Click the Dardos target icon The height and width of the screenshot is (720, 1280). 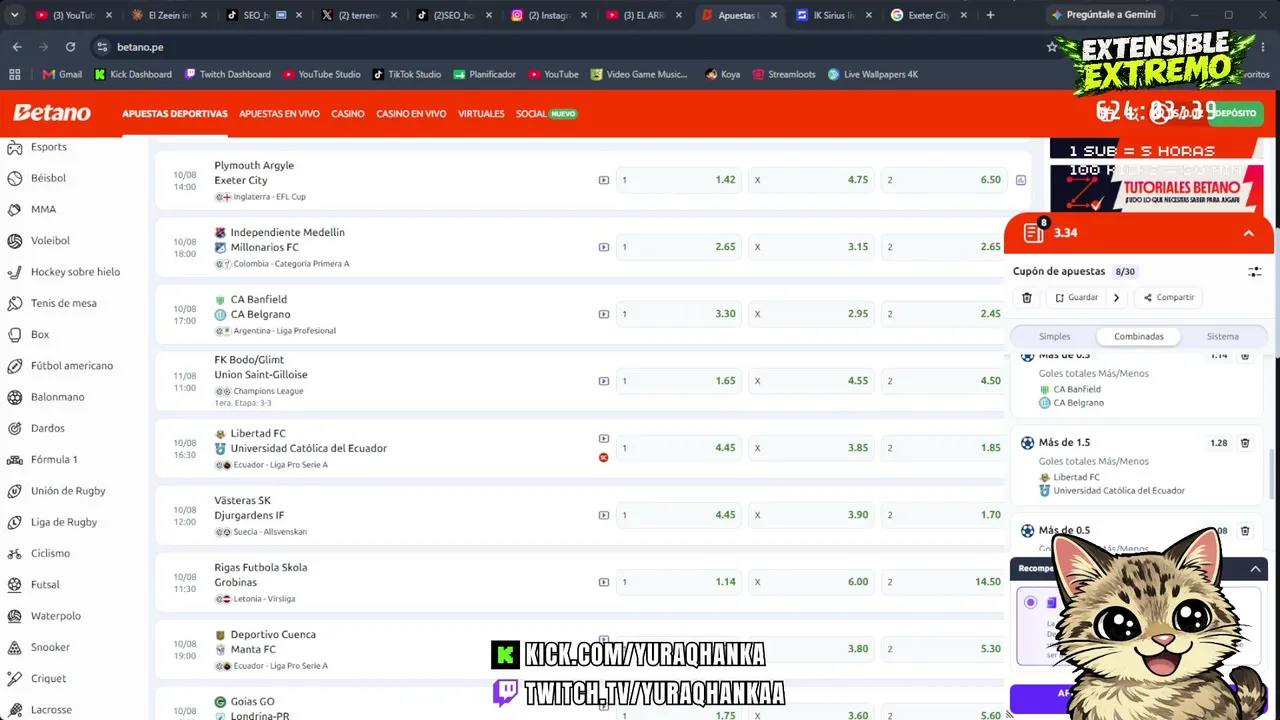(x=14, y=428)
